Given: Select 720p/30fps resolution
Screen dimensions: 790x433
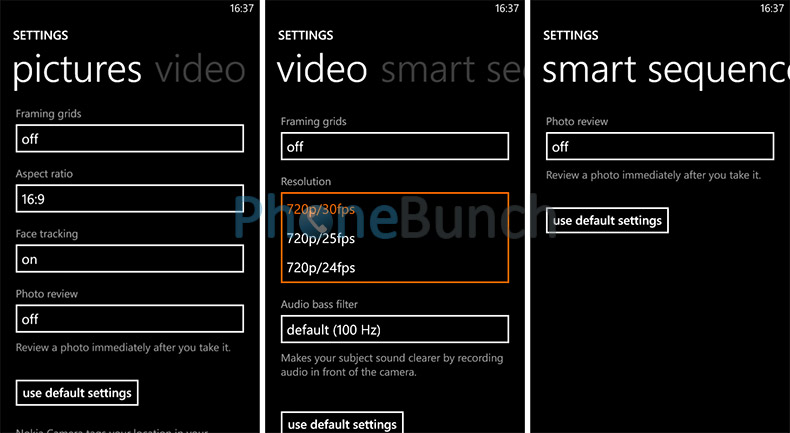Looking at the screenshot, I should click(321, 209).
